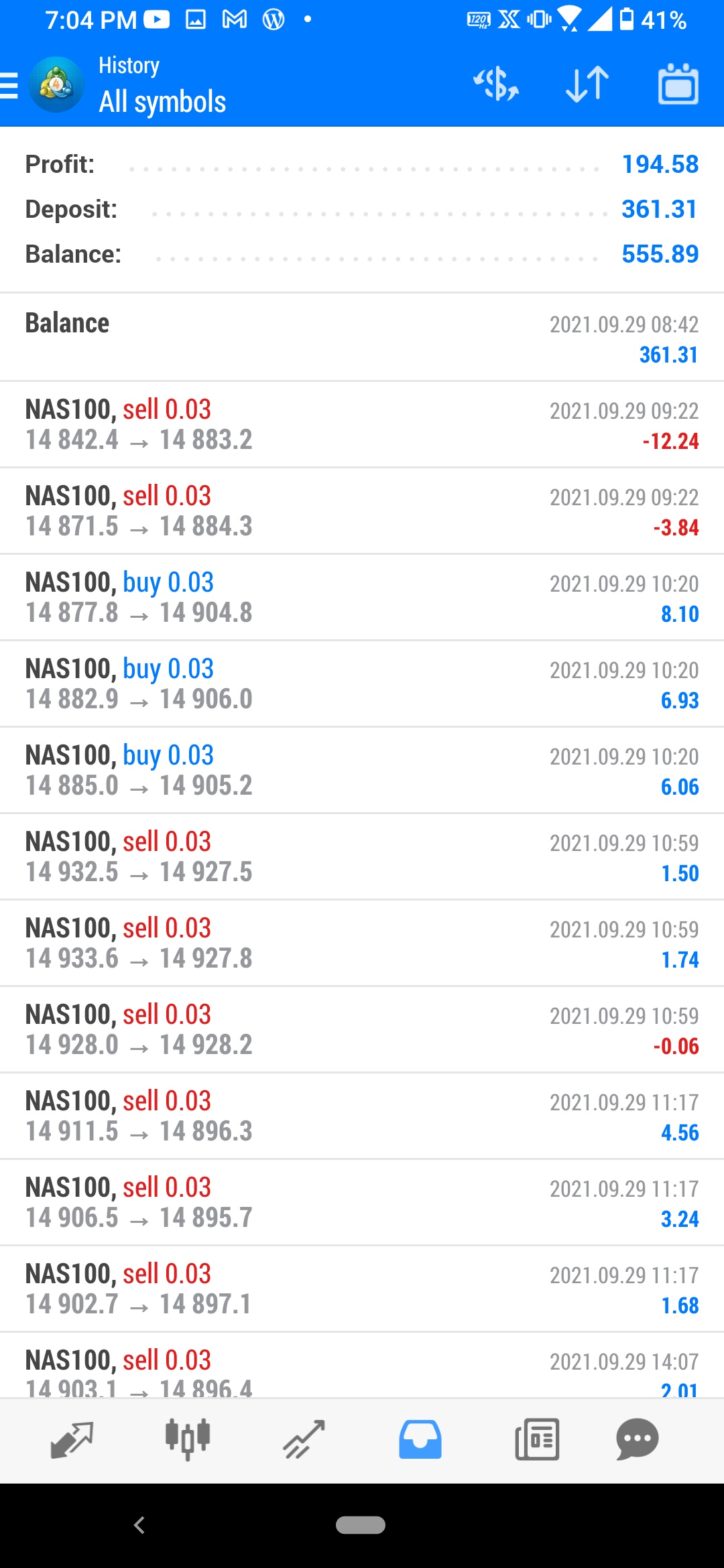724x1568 pixels.
Task: Go to the Trade tab
Action: click(x=304, y=1439)
